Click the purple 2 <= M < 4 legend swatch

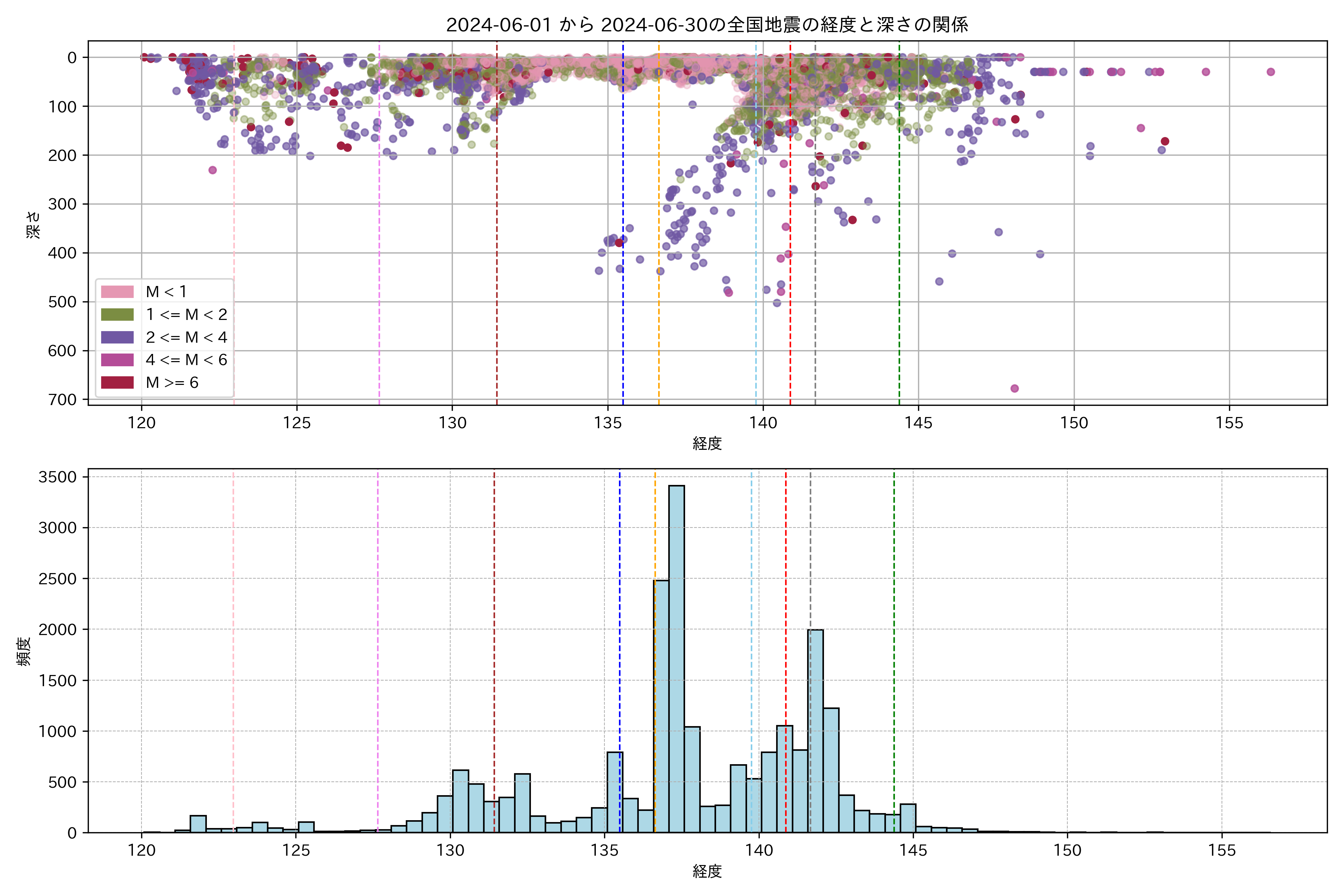[117, 337]
